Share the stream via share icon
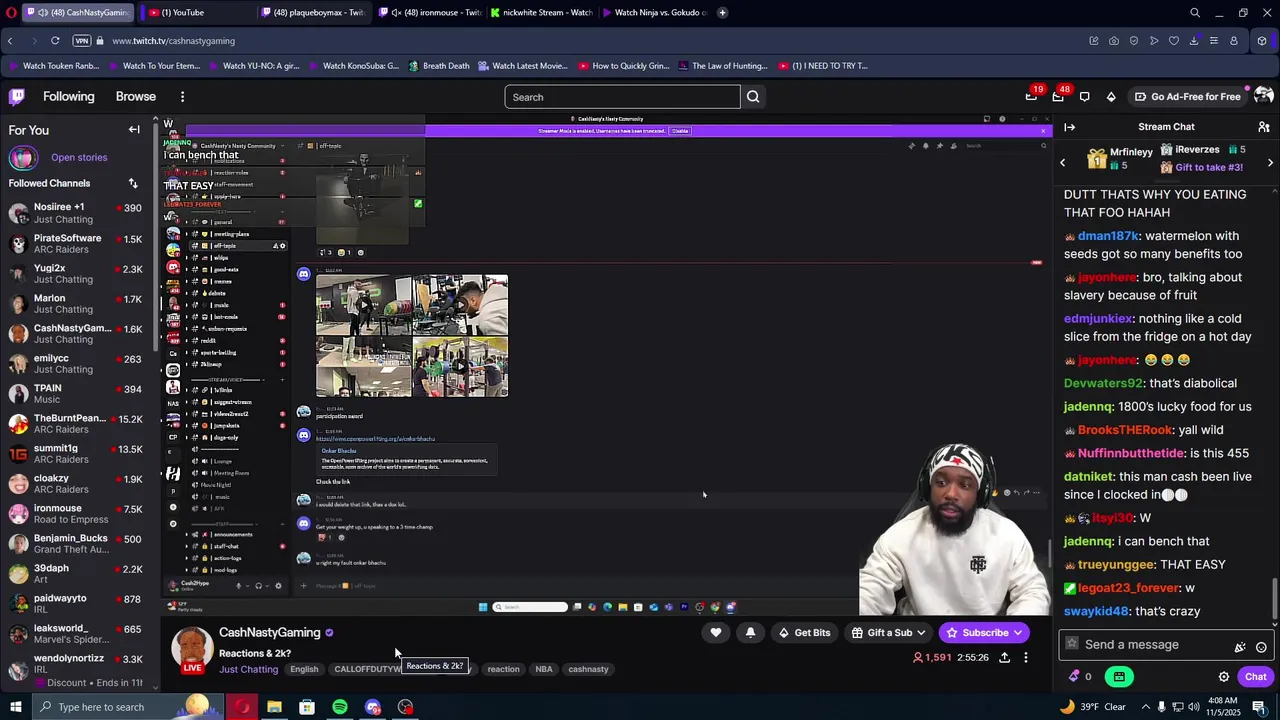Image resolution: width=1280 pixels, height=720 pixels. (x=1004, y=657)
